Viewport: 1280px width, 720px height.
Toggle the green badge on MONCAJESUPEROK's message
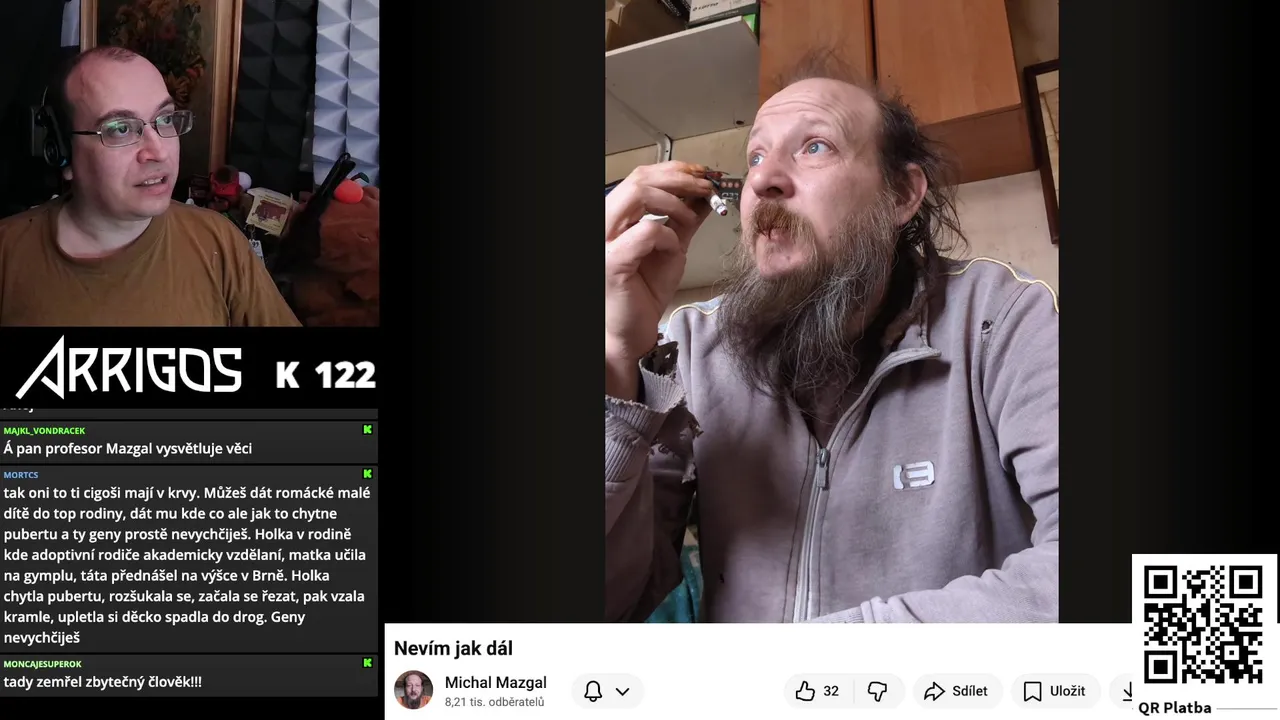(x=367, y=663)
